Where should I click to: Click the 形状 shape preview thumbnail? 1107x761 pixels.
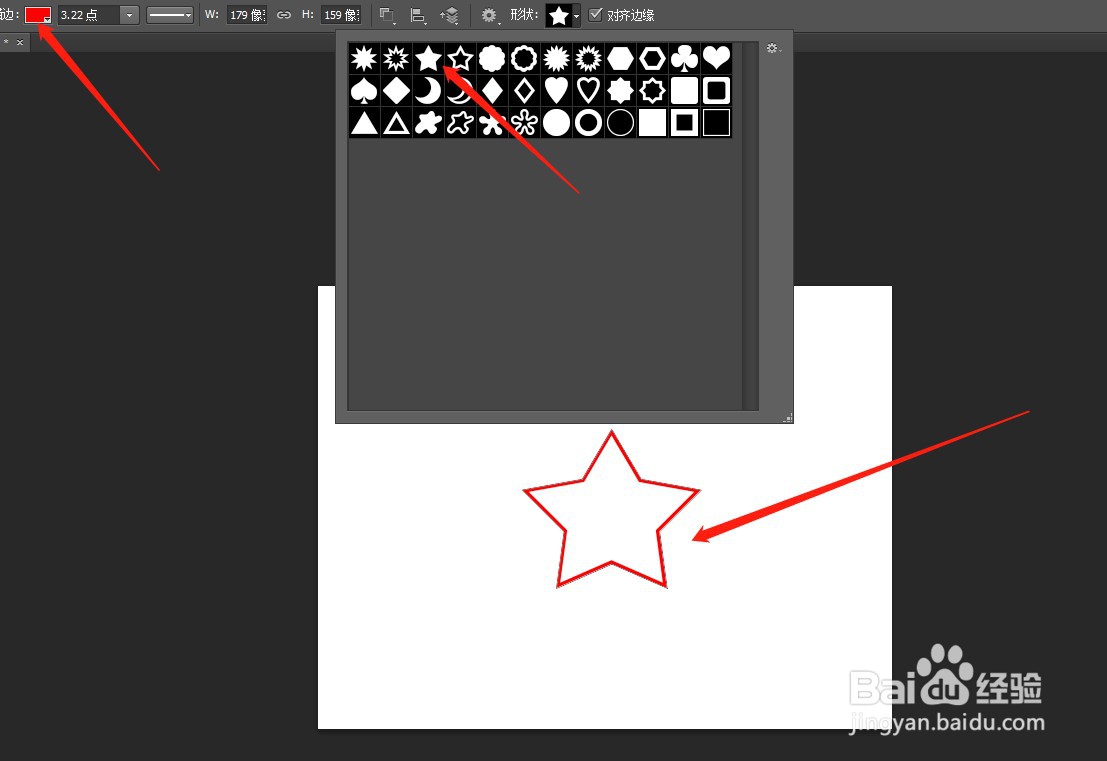pyautogui.click(x=558, y=16)
